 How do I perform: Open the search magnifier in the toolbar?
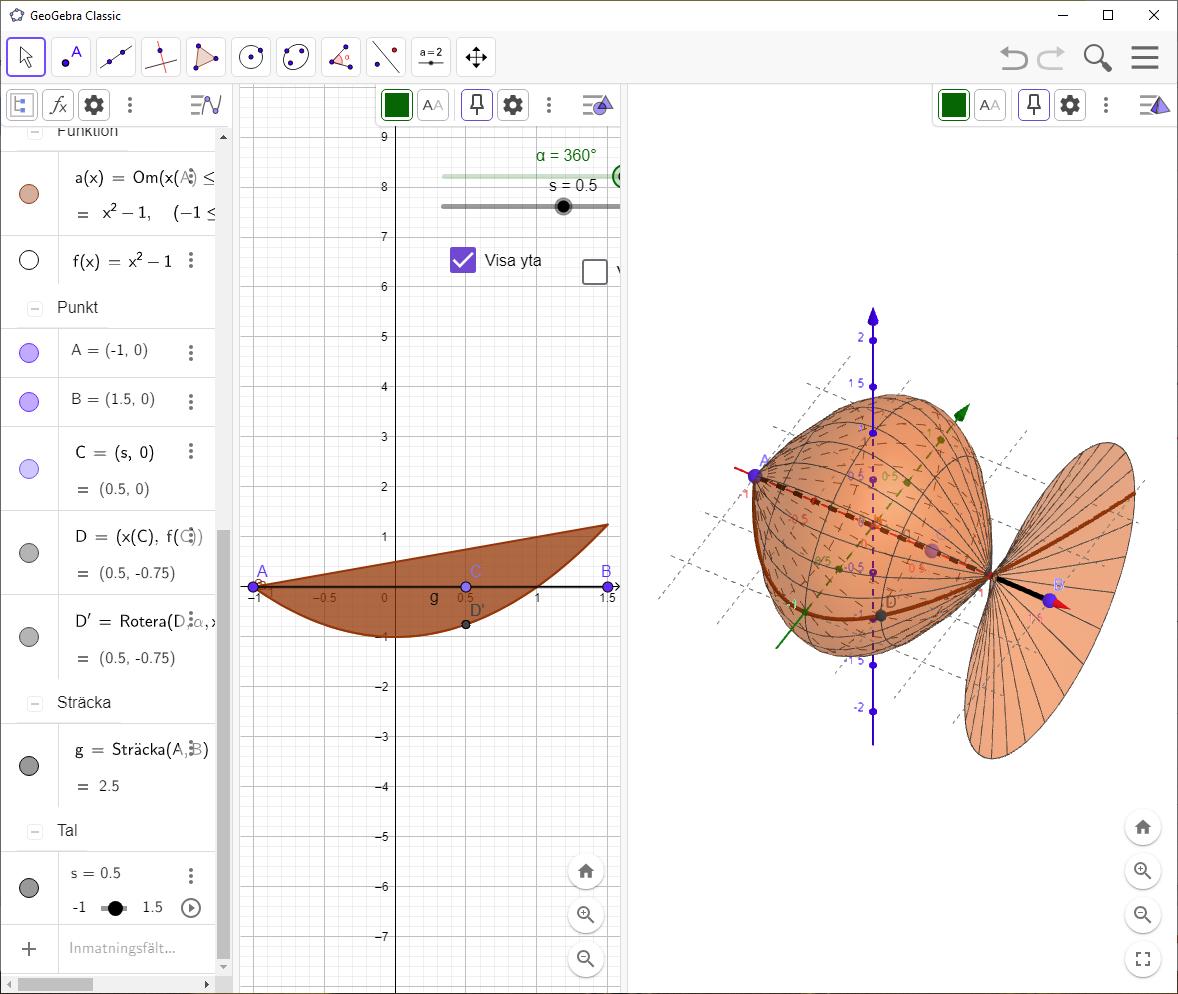click(1097, 58)
